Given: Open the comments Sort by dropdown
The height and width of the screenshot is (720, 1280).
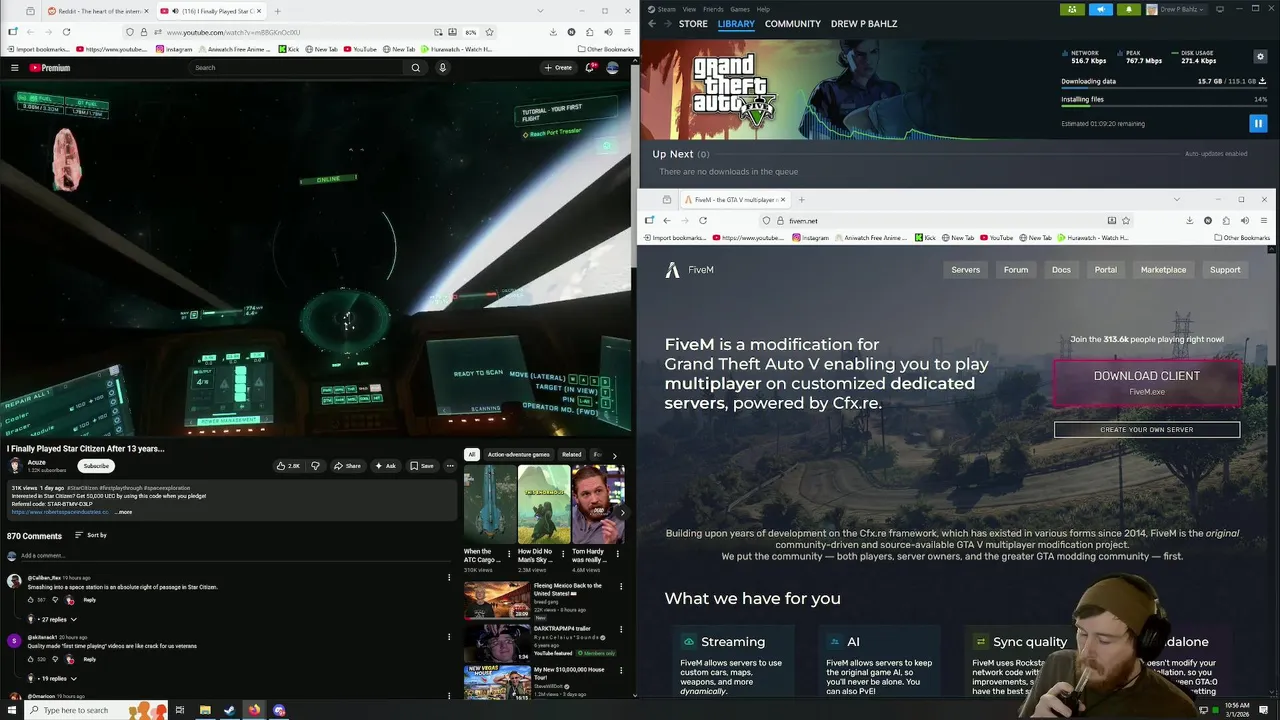Looking at the screenshot, I should [x=90, y=535].
